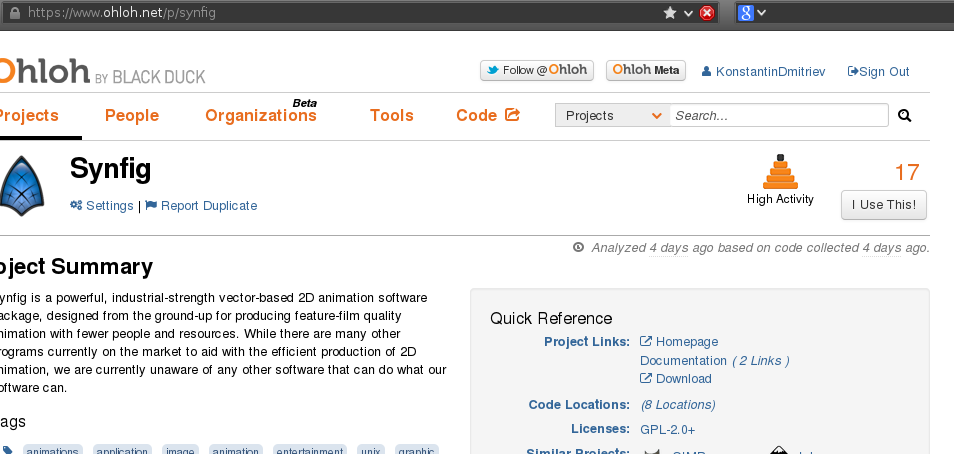Image resolution: width=954 pixels, height=454 pixels.
Task: Click the clock icon beside Analyzed text
Action: pos(579,247)
